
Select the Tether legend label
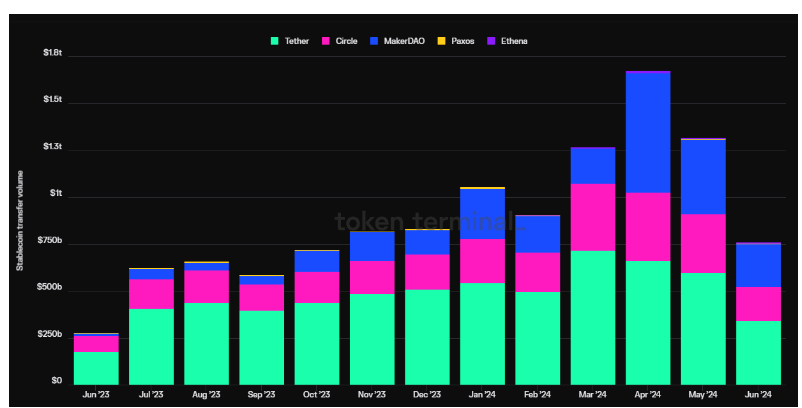[297, 41]
